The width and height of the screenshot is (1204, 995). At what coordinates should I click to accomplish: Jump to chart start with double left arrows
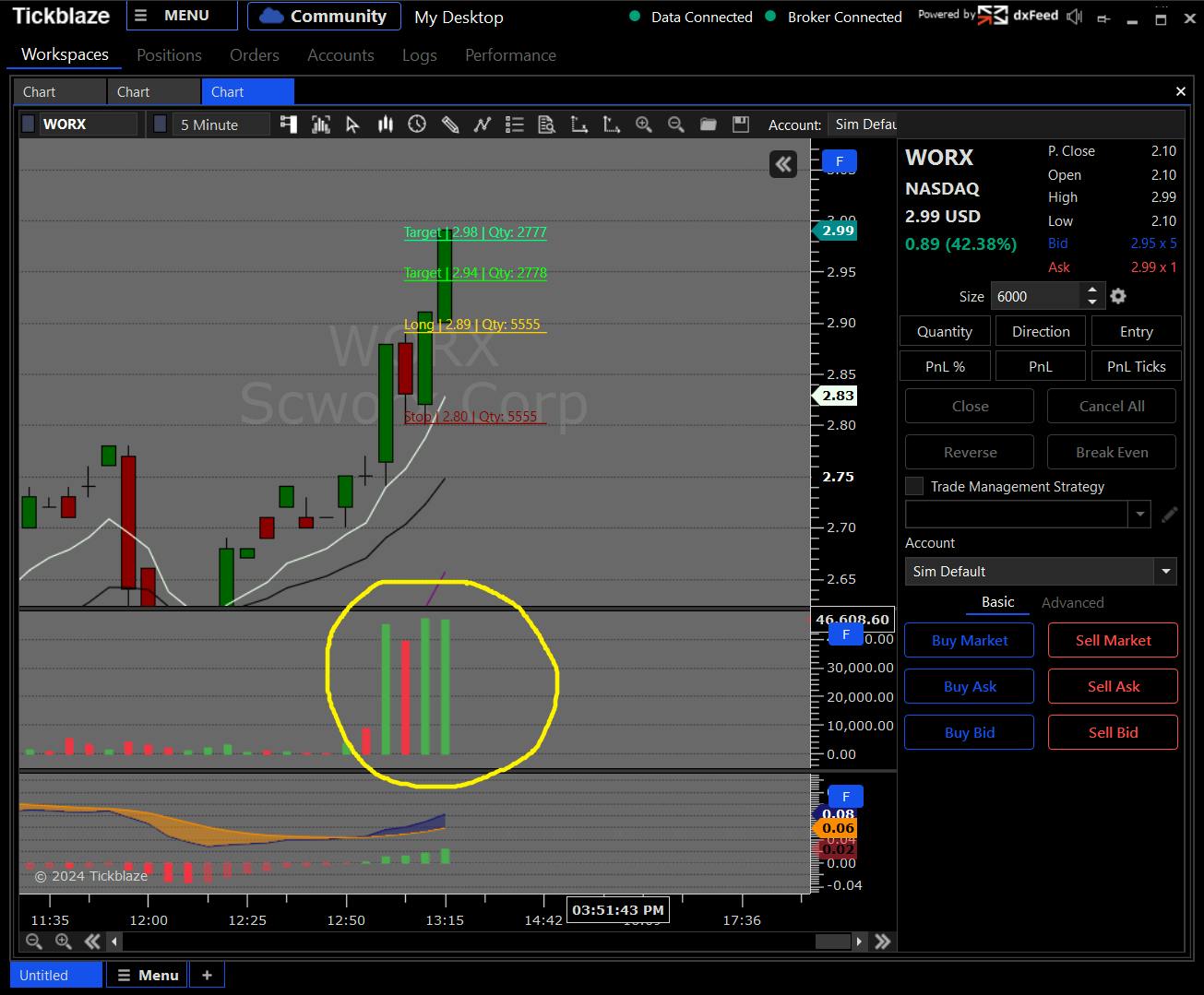coord(92,942)
